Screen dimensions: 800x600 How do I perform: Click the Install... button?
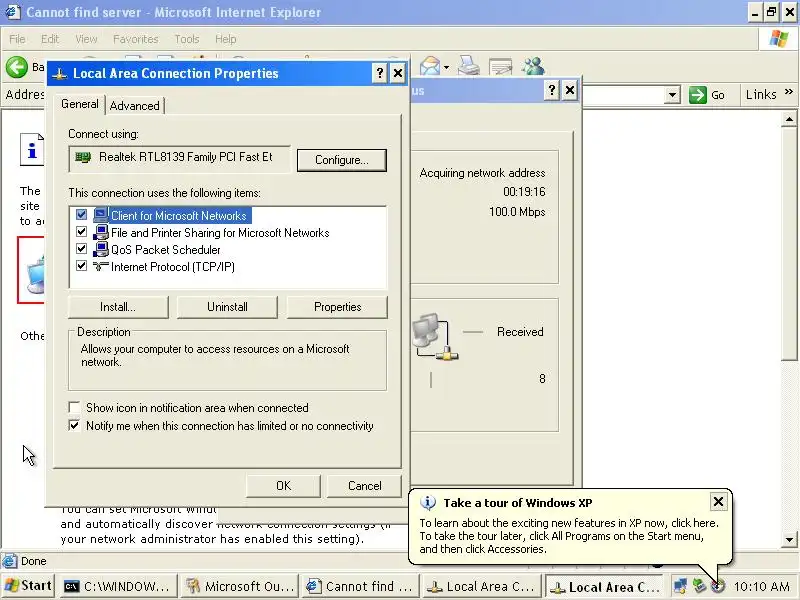coord(118,307)
